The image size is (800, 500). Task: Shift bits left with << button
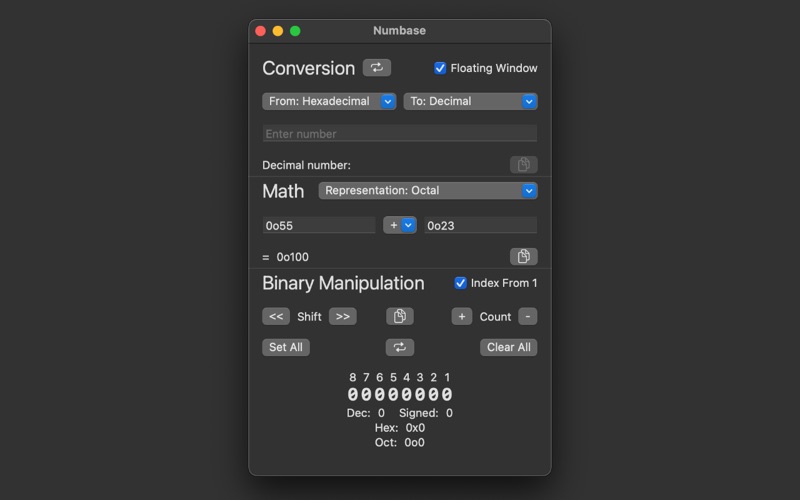point(276,316)
